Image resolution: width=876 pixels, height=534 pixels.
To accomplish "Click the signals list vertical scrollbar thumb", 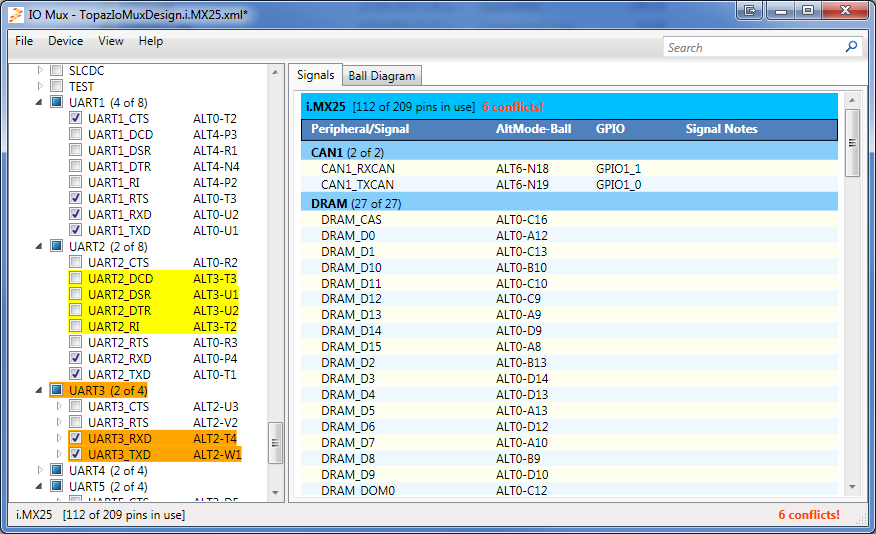I will (852, 143).
